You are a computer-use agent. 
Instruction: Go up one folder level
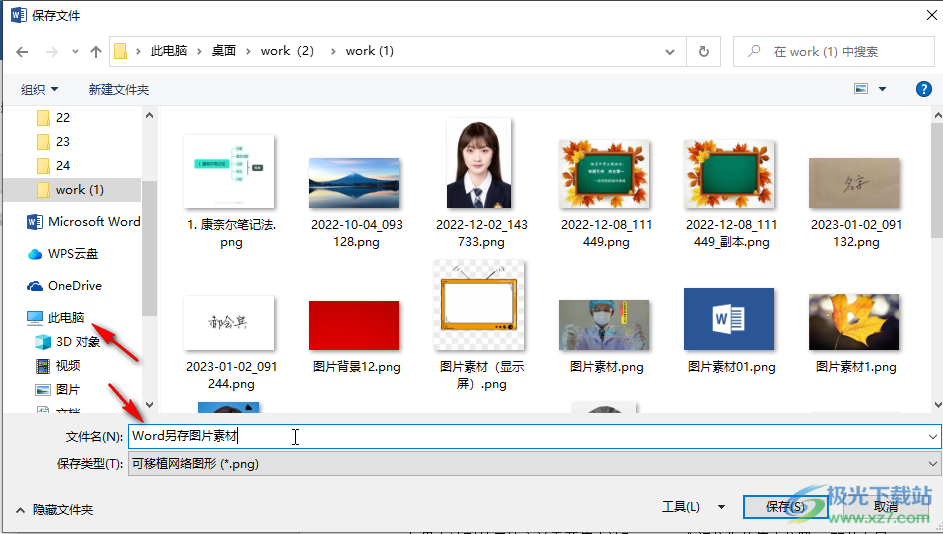tap(96, 52)
